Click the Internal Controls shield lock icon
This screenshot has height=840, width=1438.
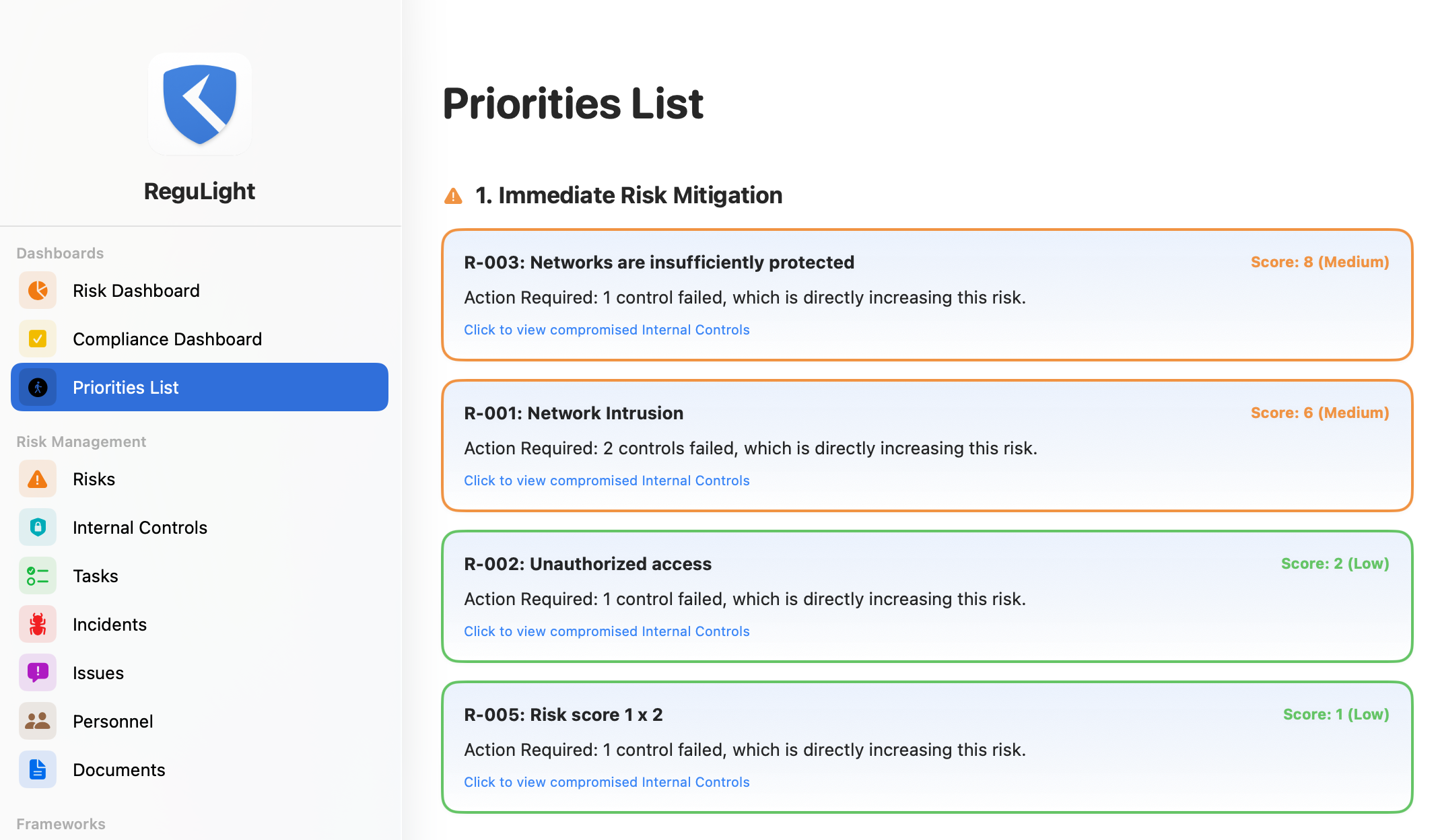click(x=38, y=528)
